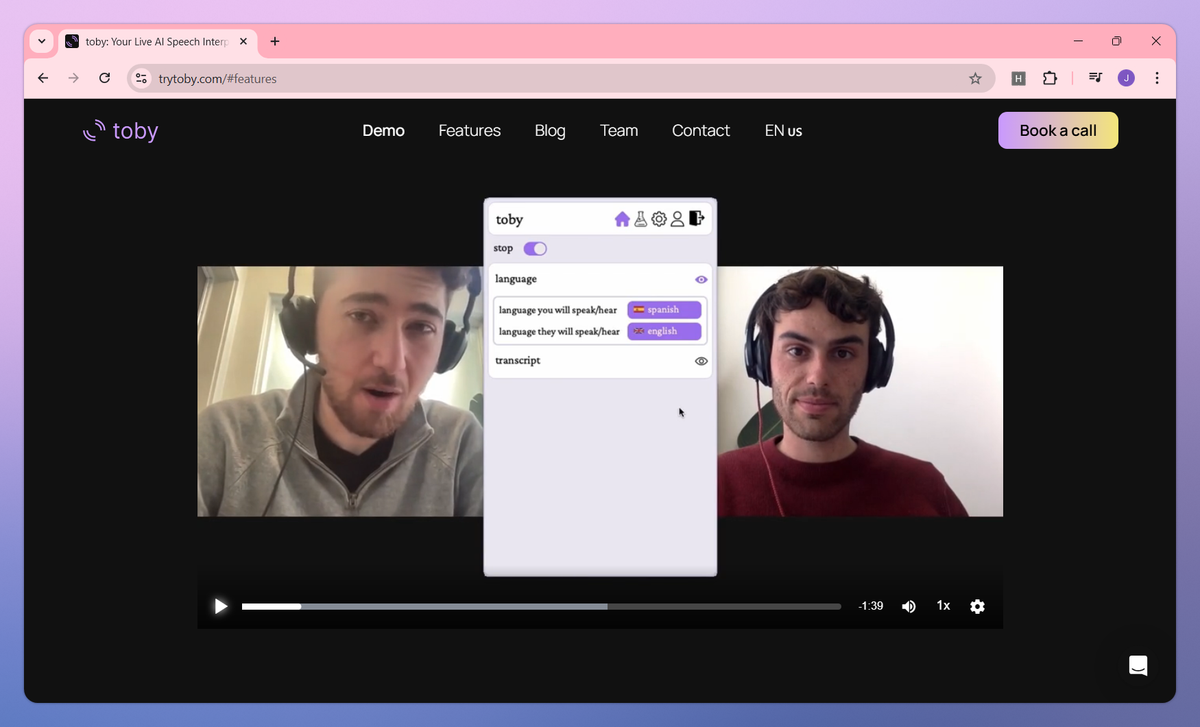Open the chat widget icon
This screenshot has width=1200, height=727.
click(1138, 666)
